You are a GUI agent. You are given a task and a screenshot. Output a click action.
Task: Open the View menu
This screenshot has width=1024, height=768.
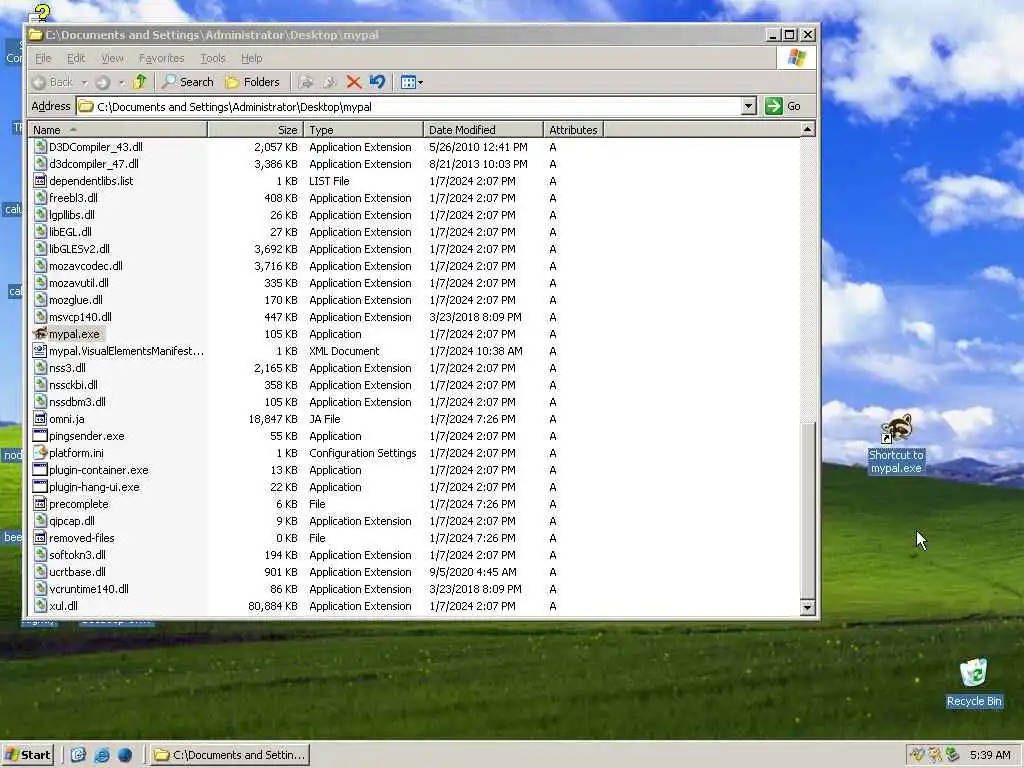pyautogui.click(x=112, y=58)
